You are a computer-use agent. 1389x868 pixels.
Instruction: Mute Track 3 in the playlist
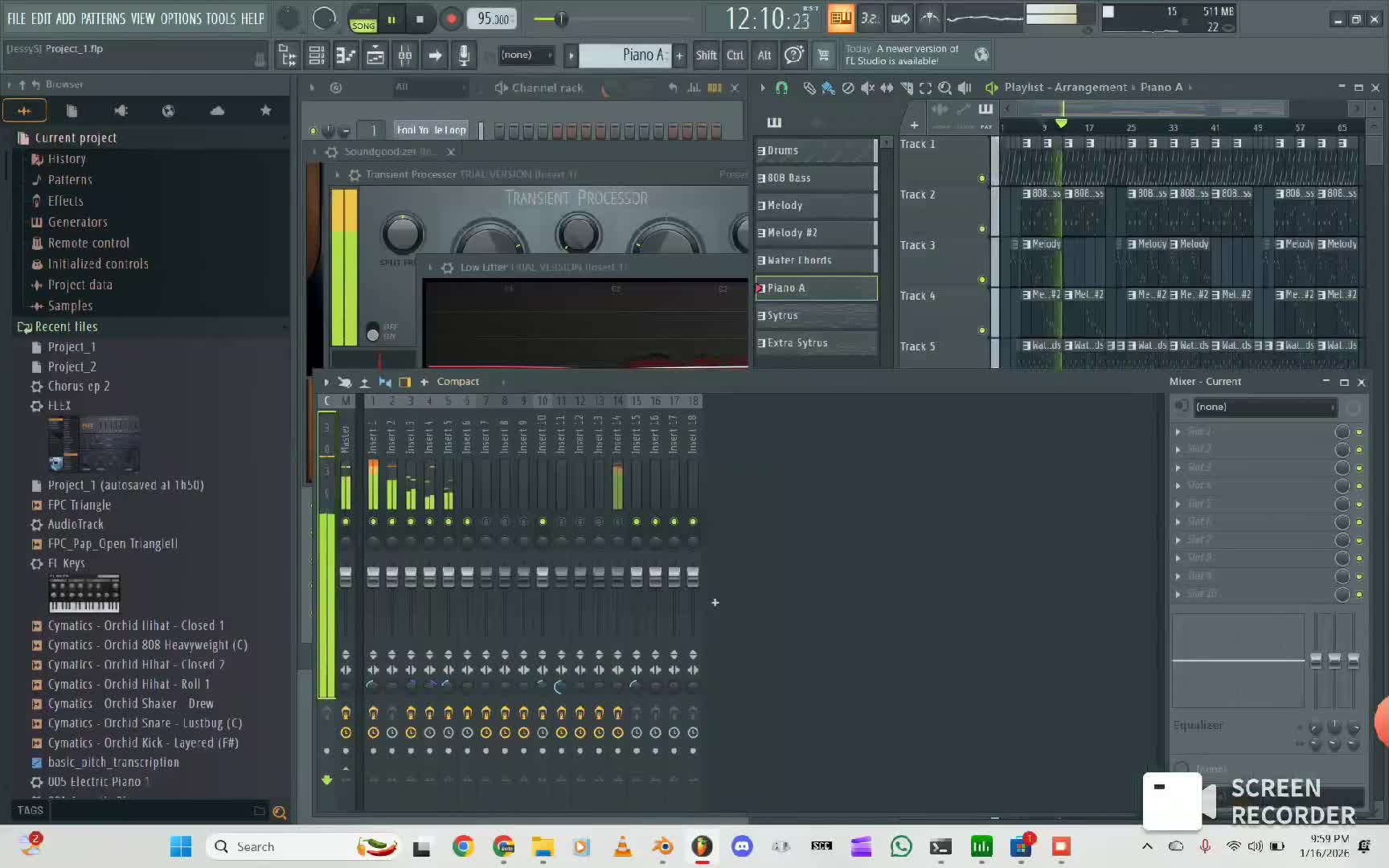[981, 280]
